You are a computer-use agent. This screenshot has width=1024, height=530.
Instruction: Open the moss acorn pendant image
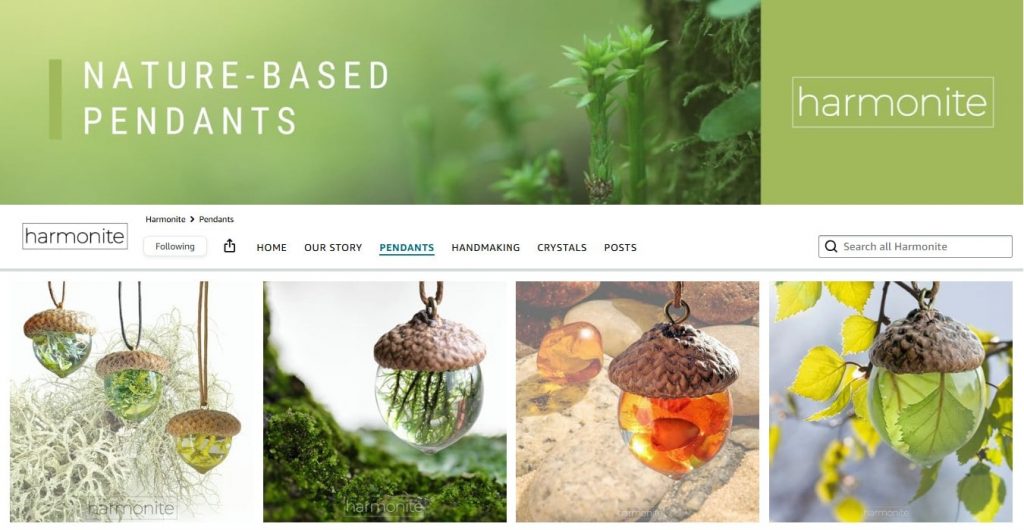click(x=385, y=401)
